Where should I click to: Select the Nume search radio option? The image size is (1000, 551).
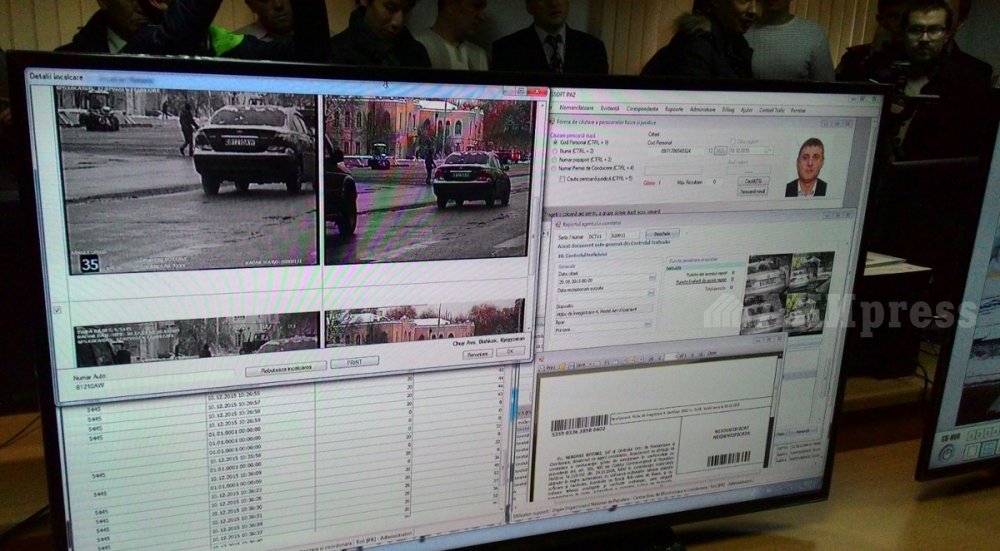click(x=554, y=151)
